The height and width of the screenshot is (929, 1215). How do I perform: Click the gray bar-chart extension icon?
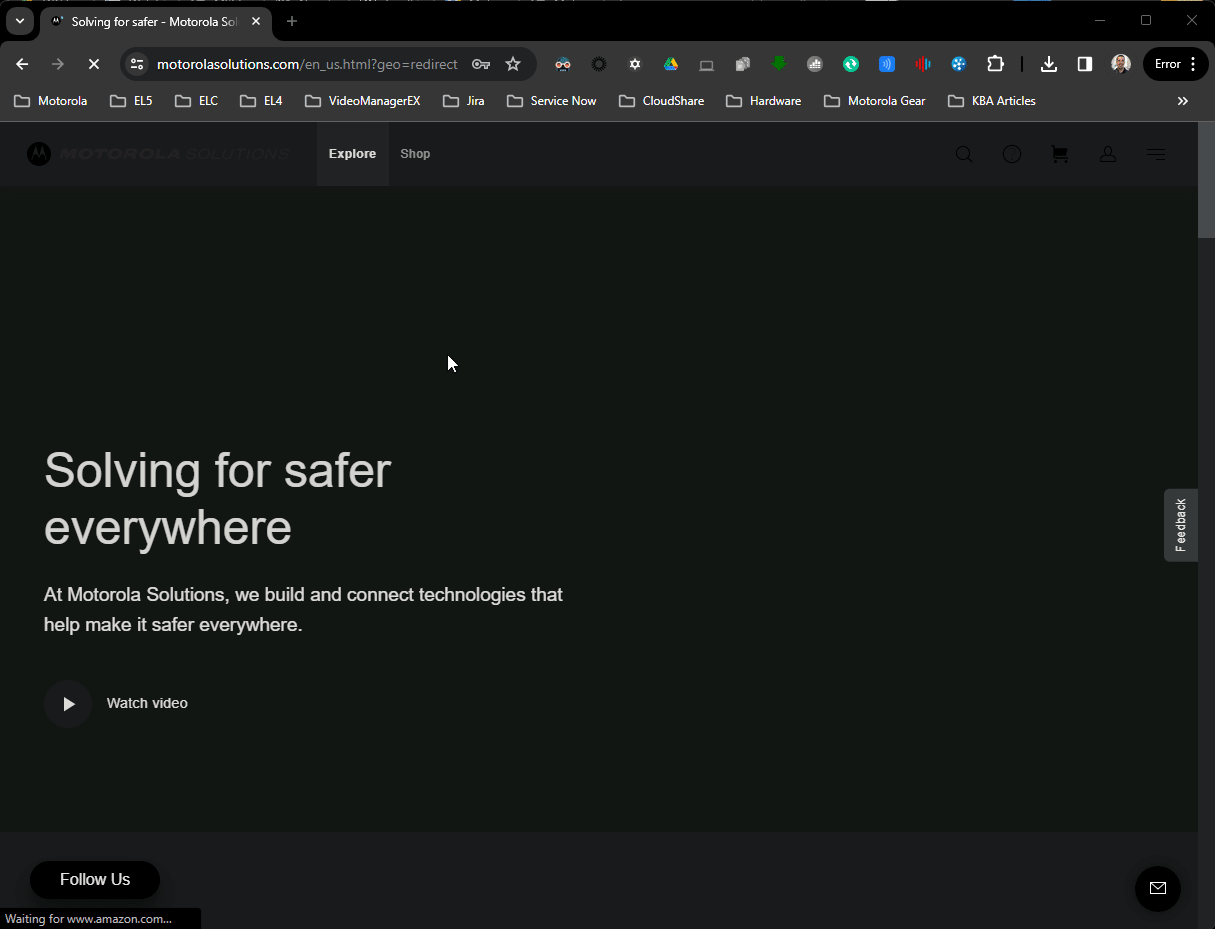point(815,64)
